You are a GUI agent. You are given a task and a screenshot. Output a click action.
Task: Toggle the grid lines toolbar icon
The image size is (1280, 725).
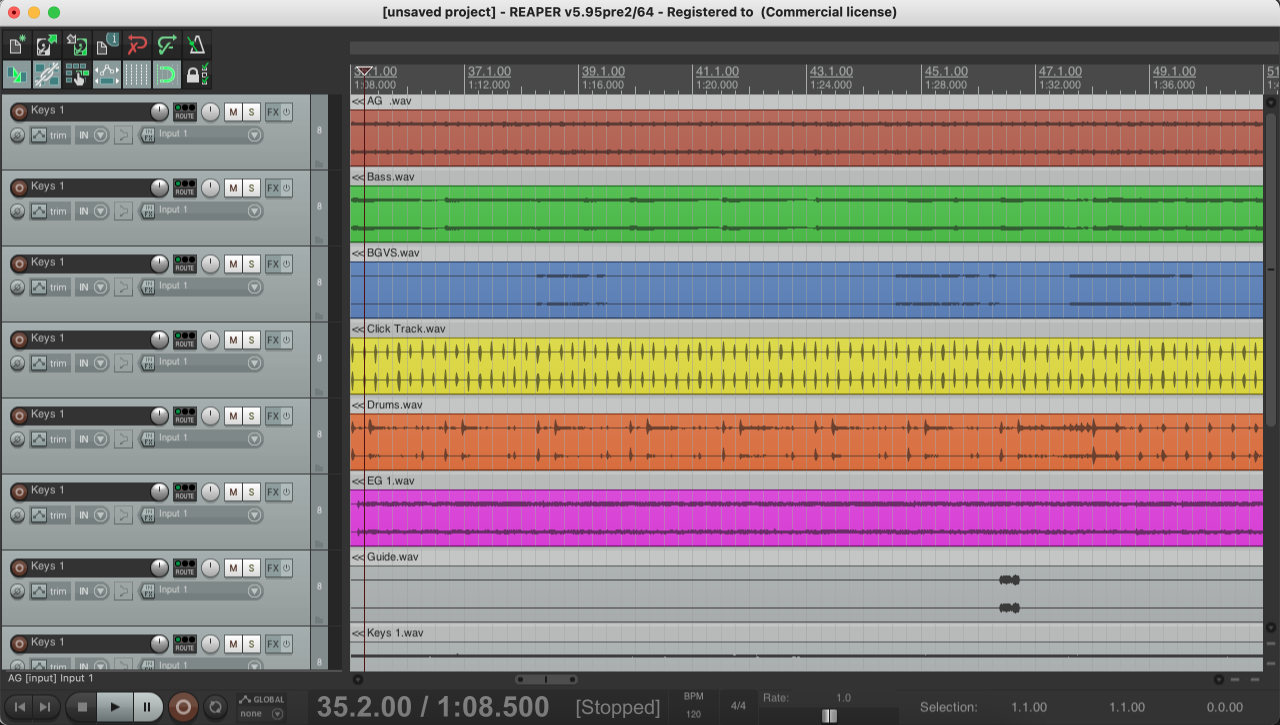click(137, 74)
